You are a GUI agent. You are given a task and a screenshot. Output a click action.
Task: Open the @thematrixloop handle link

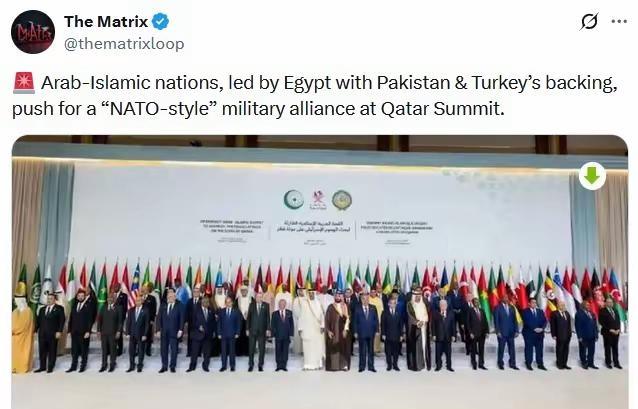124,44
